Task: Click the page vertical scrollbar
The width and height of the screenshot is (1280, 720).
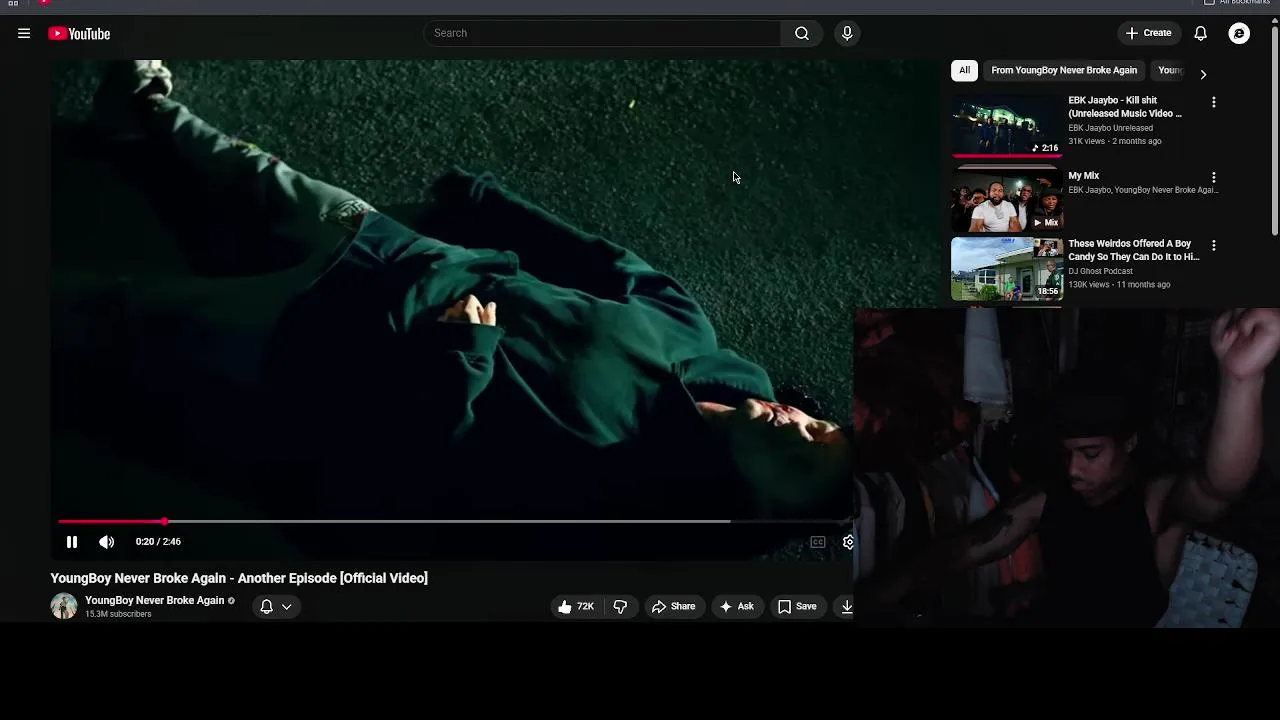Action: pyautogui.click(x=1275, y=130)
